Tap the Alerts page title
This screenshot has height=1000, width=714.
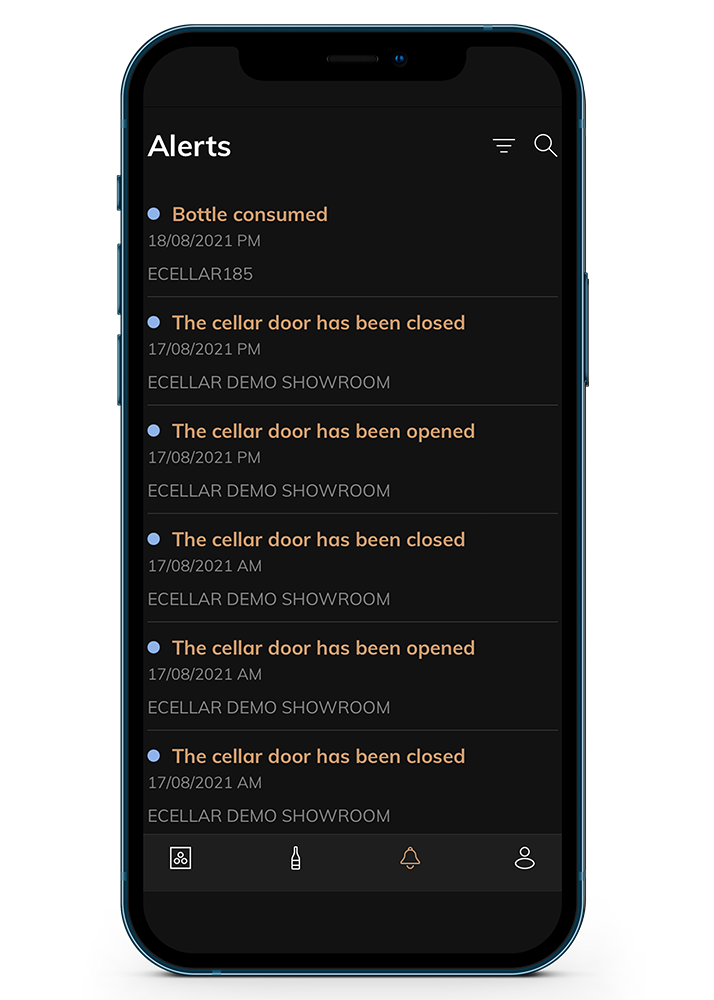pyautogui.click(x=189, y=146)
